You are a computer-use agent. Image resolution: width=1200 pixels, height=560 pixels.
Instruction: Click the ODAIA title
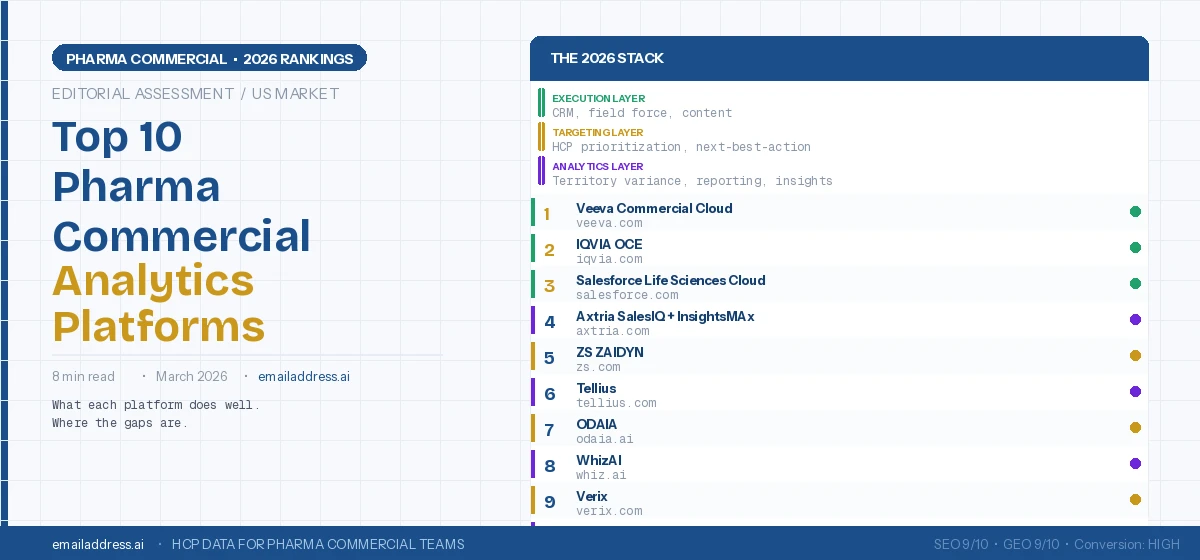coord(596,425)
